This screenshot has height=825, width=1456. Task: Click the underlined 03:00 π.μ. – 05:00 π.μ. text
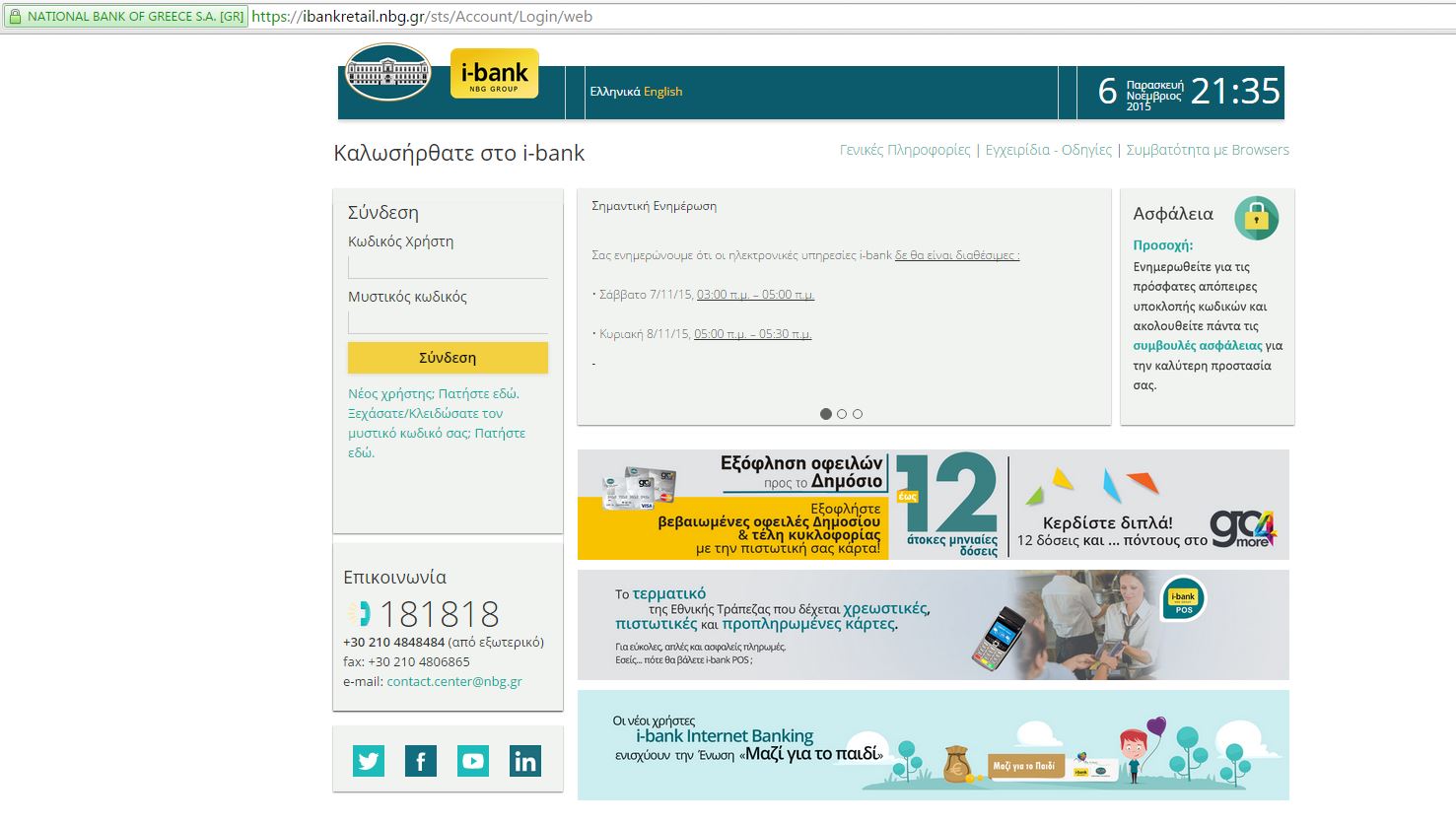(755, 295)
